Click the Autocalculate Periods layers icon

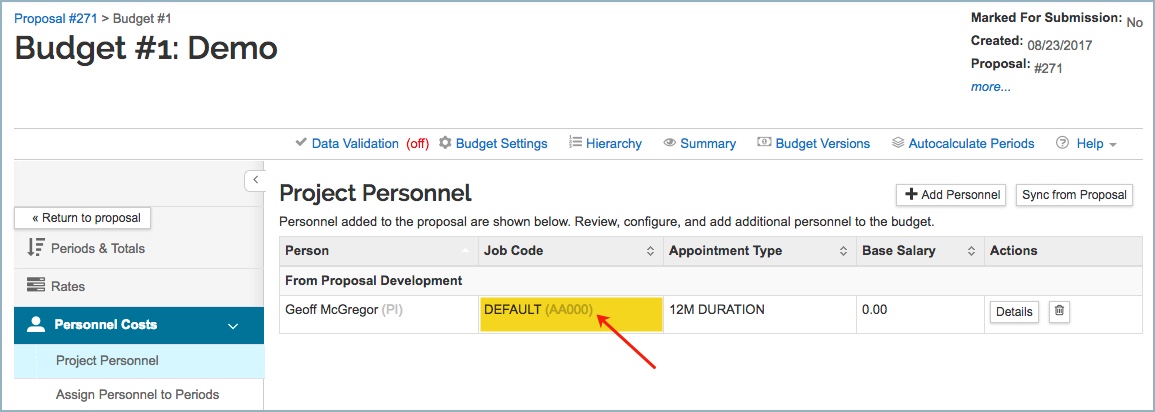[x=898, y=143]
